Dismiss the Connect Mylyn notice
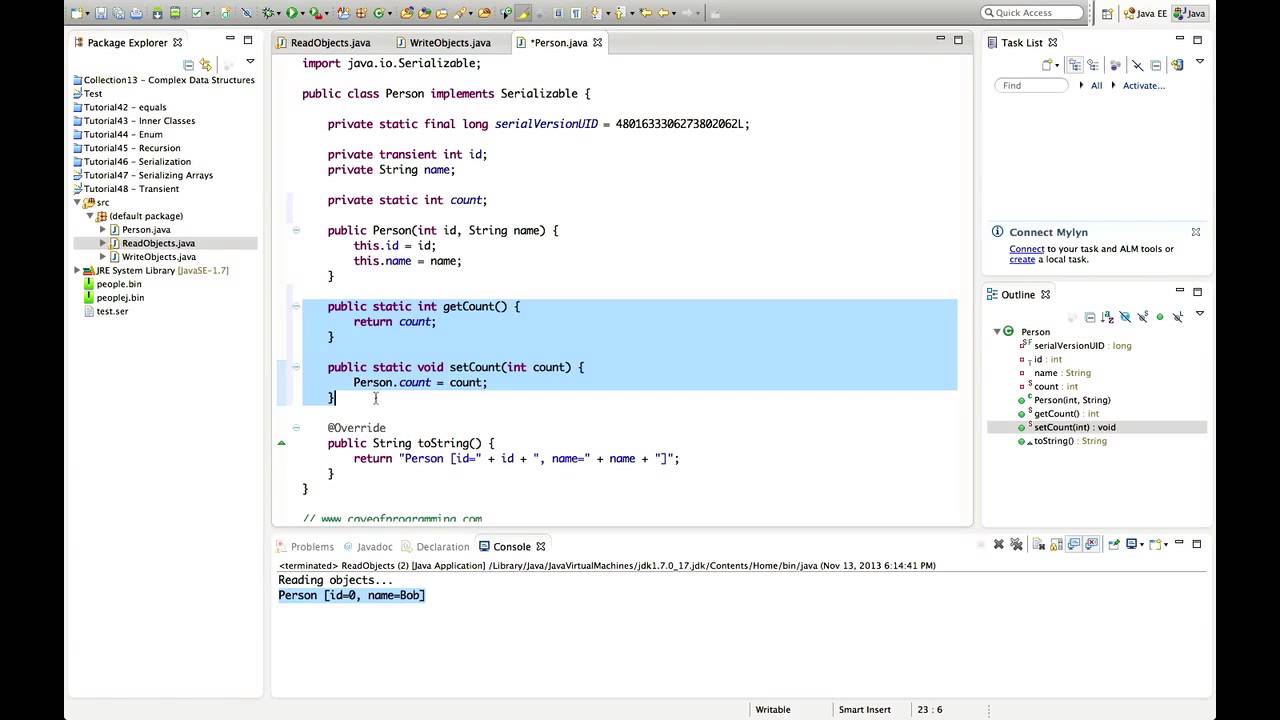The width and height of the screenshot is (1280, 720). tap(1196, 232)
